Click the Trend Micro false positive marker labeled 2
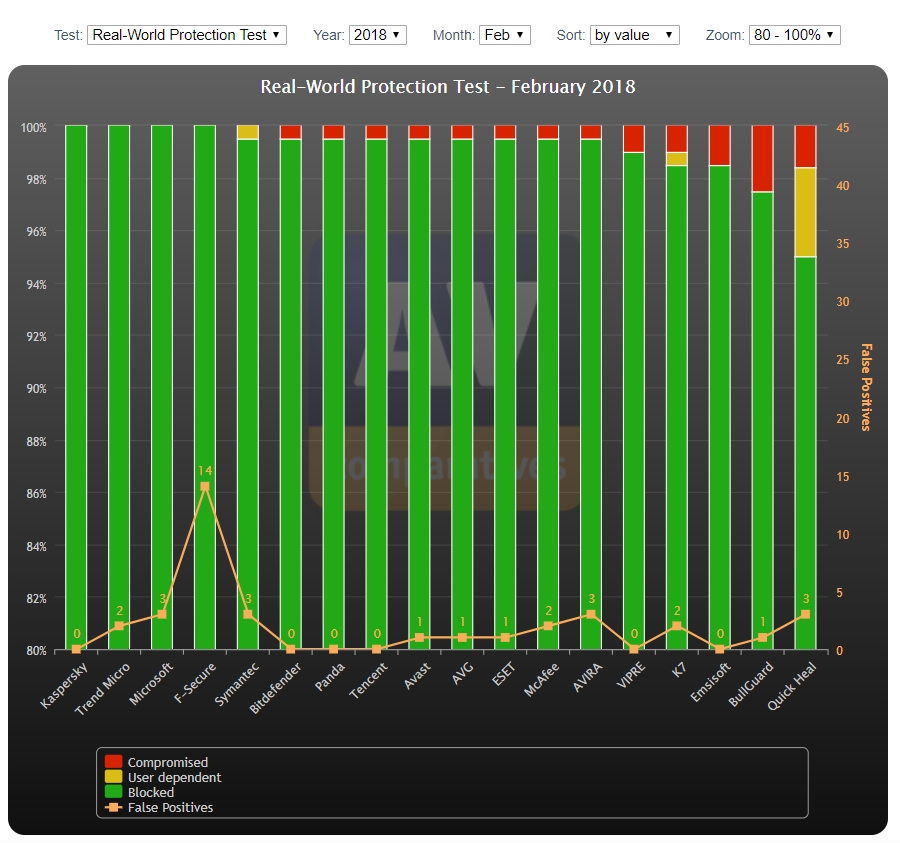This screenshot has width=900, height=843. pos(119,626)
